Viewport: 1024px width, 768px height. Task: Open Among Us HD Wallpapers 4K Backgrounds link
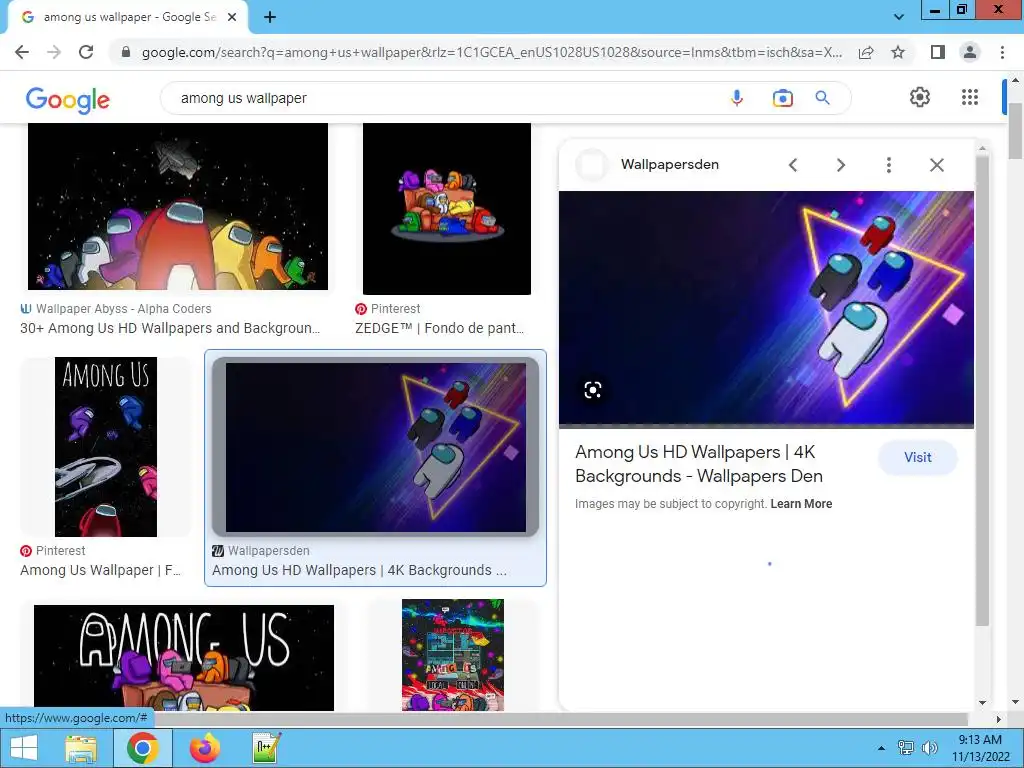click(x=359, y=570)
